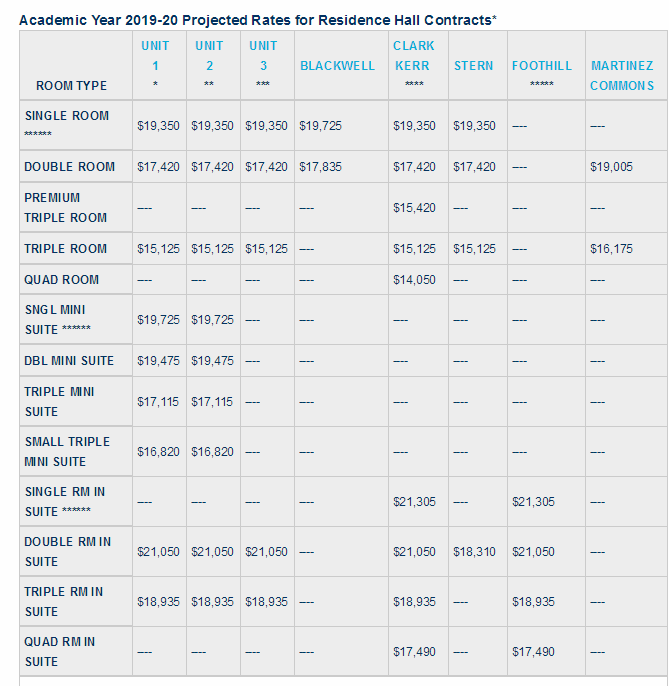Go to the STERN hall link
Viewport: 669px width, 686px height.
[x=473, y=66]
